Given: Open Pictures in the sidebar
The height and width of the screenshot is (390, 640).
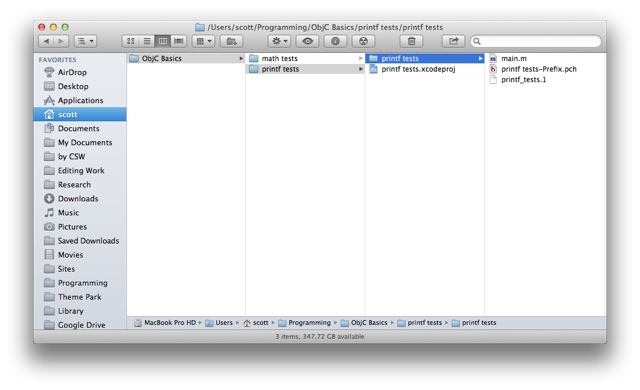Looking at the screenshot, I should coord(72,227).
